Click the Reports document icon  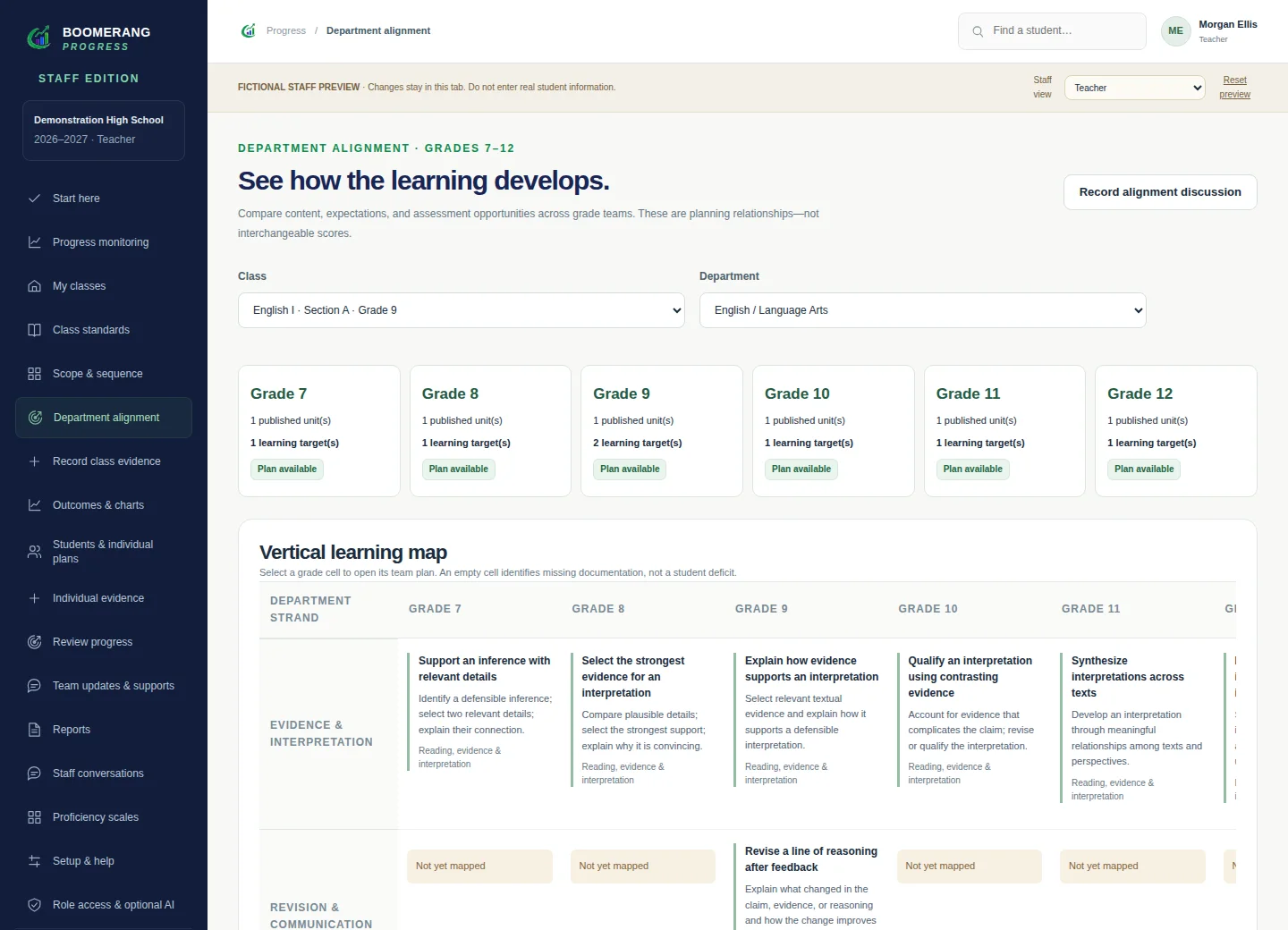click(x=34, y=730)
